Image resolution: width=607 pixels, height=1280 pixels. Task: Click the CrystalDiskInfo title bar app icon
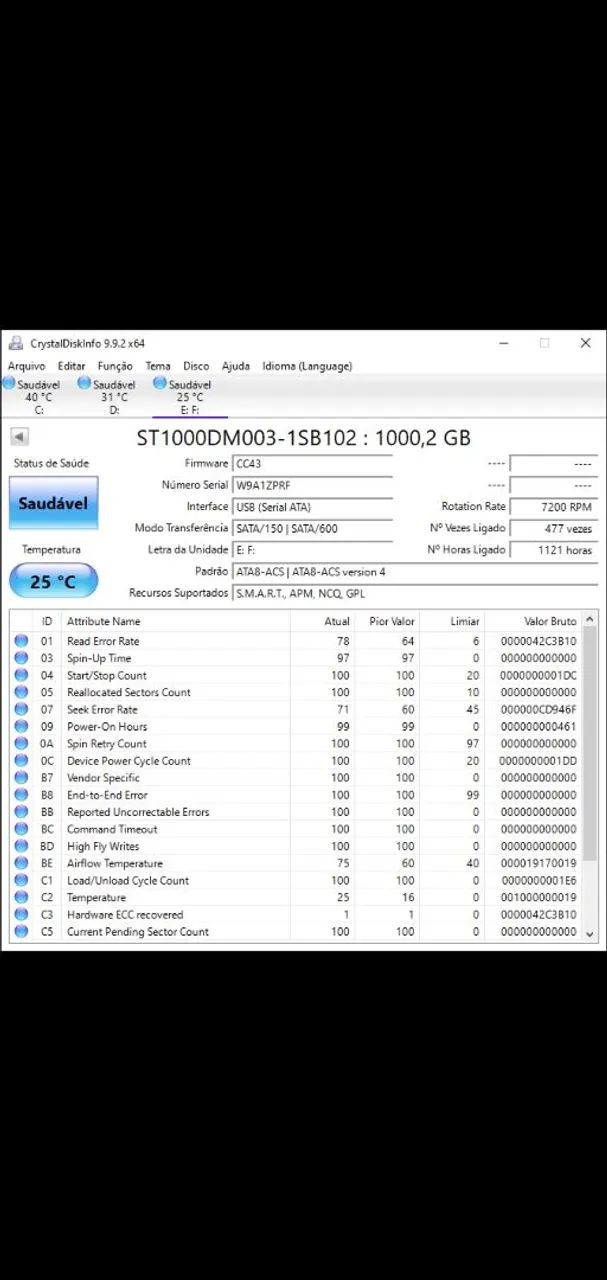click(16, 343)
